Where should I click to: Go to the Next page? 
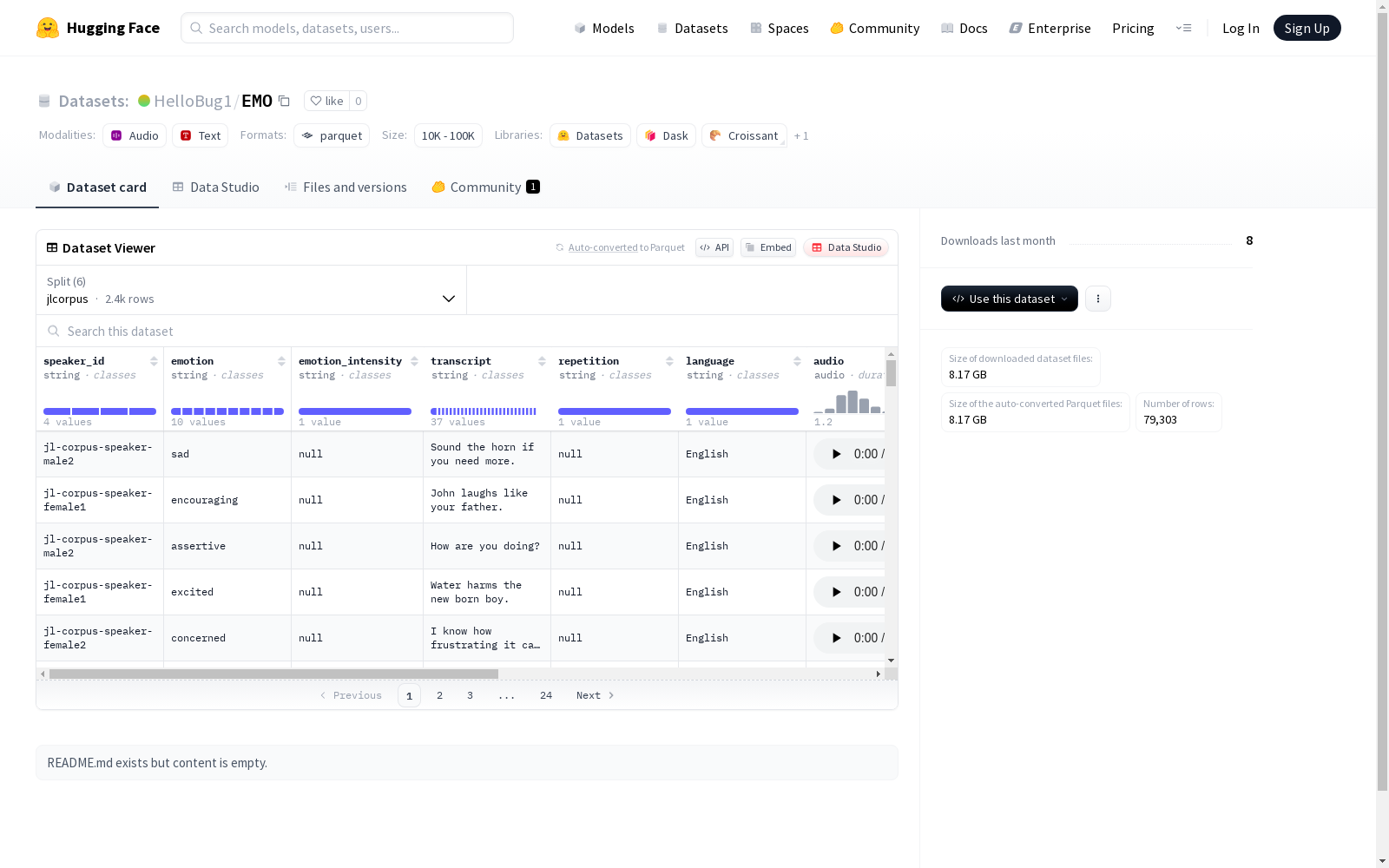[596, 695]
